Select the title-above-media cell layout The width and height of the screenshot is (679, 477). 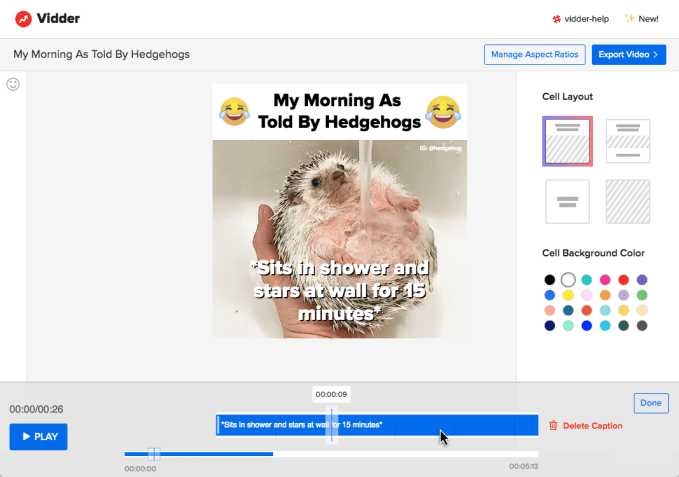[x=568, y=141]
